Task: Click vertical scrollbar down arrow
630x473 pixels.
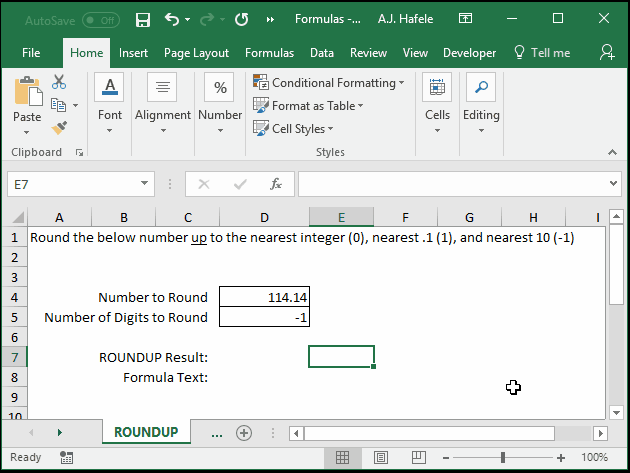Action: pyautogui.click(x=616, y=412)
